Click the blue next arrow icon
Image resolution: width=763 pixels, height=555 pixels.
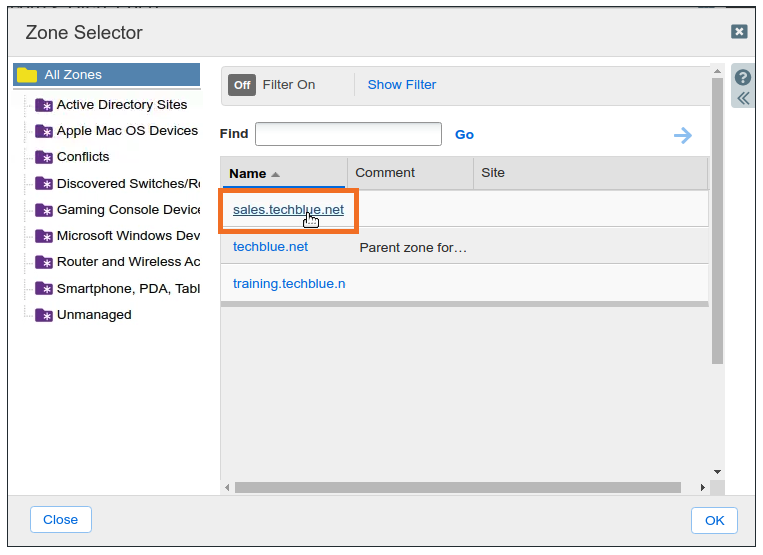pos(683,135)
